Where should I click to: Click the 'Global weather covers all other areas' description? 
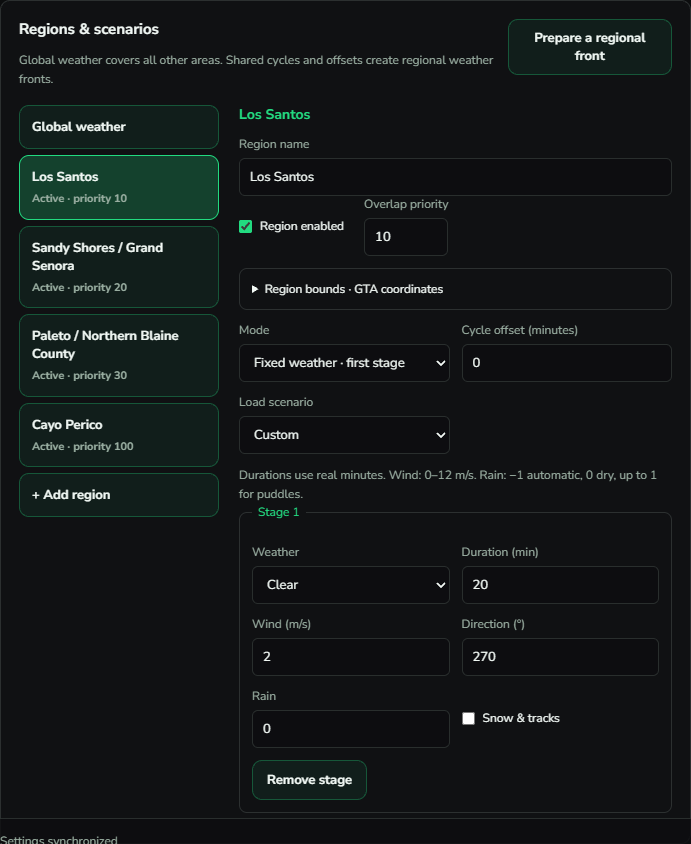[256, 69]
